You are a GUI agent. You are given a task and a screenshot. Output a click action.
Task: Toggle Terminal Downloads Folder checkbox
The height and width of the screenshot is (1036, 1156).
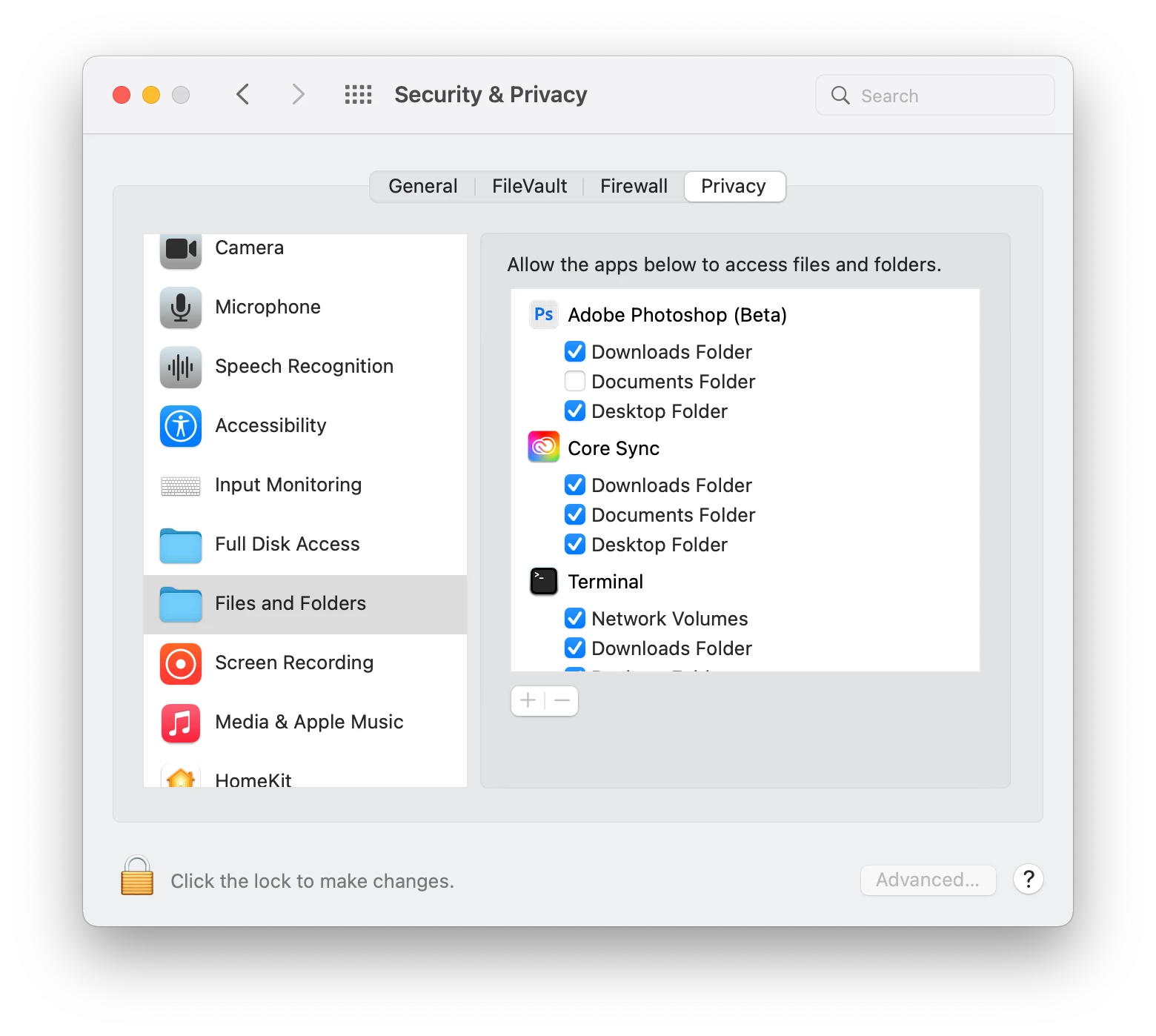(575, 648)
